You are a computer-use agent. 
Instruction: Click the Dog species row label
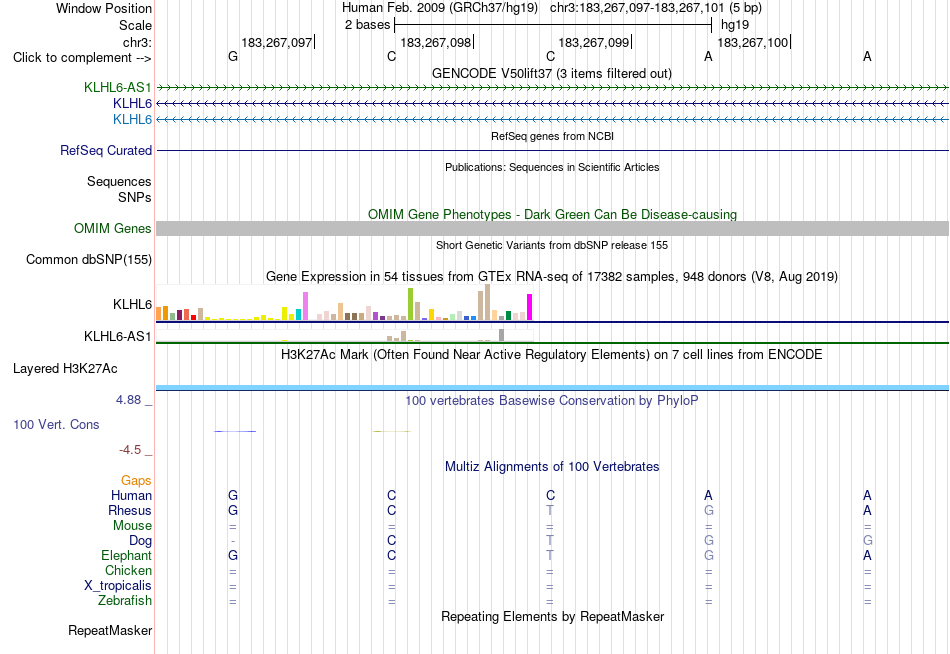[x=140, y=541]
